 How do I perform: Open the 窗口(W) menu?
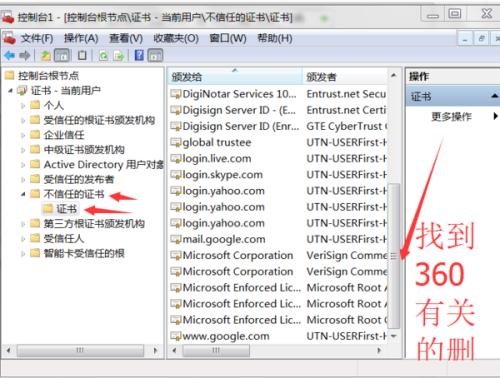[x=228, y=39]
